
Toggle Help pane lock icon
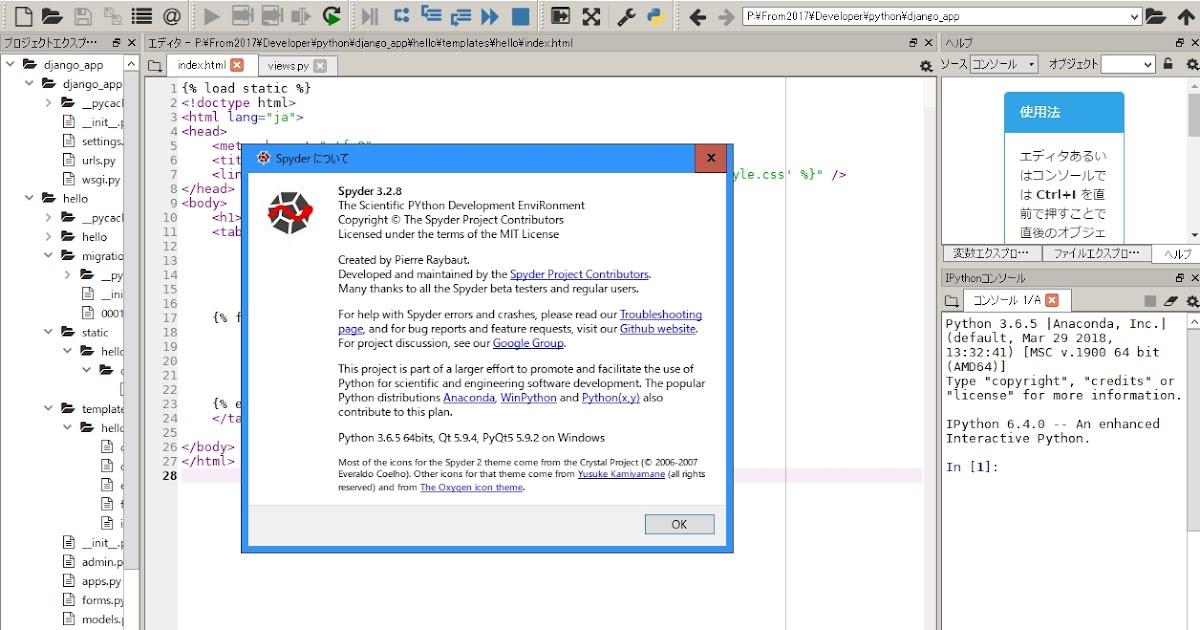1167,64
